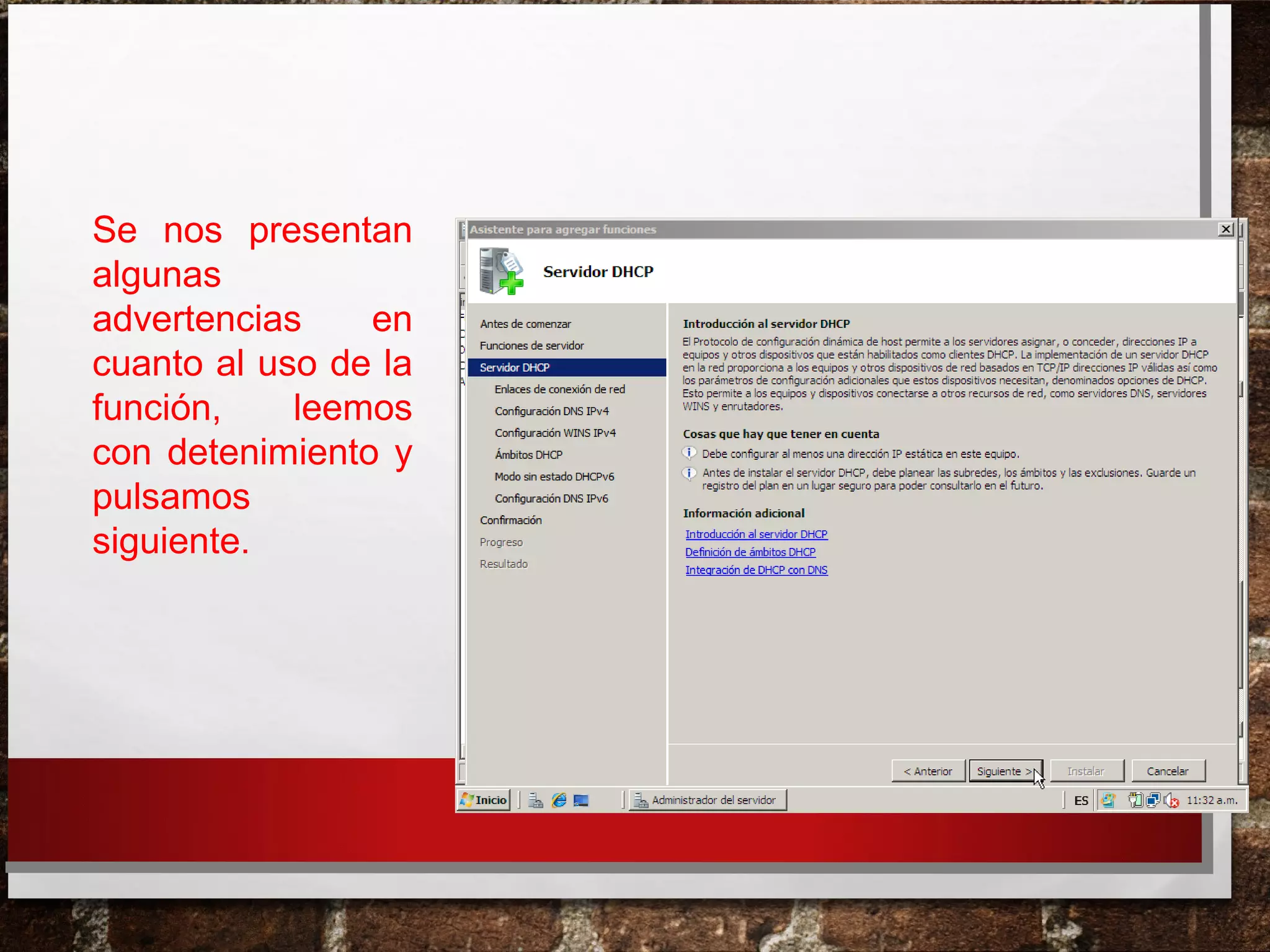Select the highlighted Servidor DHCP step
Image resolution: width=1270 pixels, height=952 pixels.
(x=567, y=368)
